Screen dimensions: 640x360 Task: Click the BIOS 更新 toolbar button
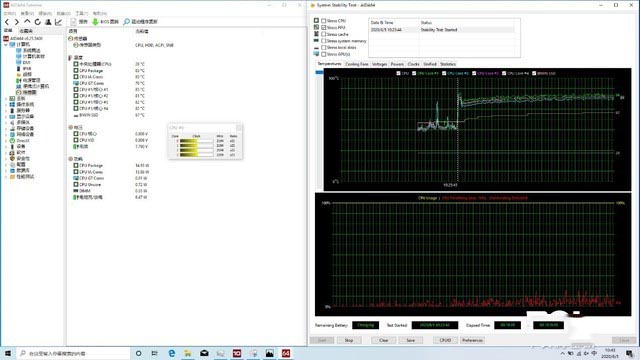105,22
